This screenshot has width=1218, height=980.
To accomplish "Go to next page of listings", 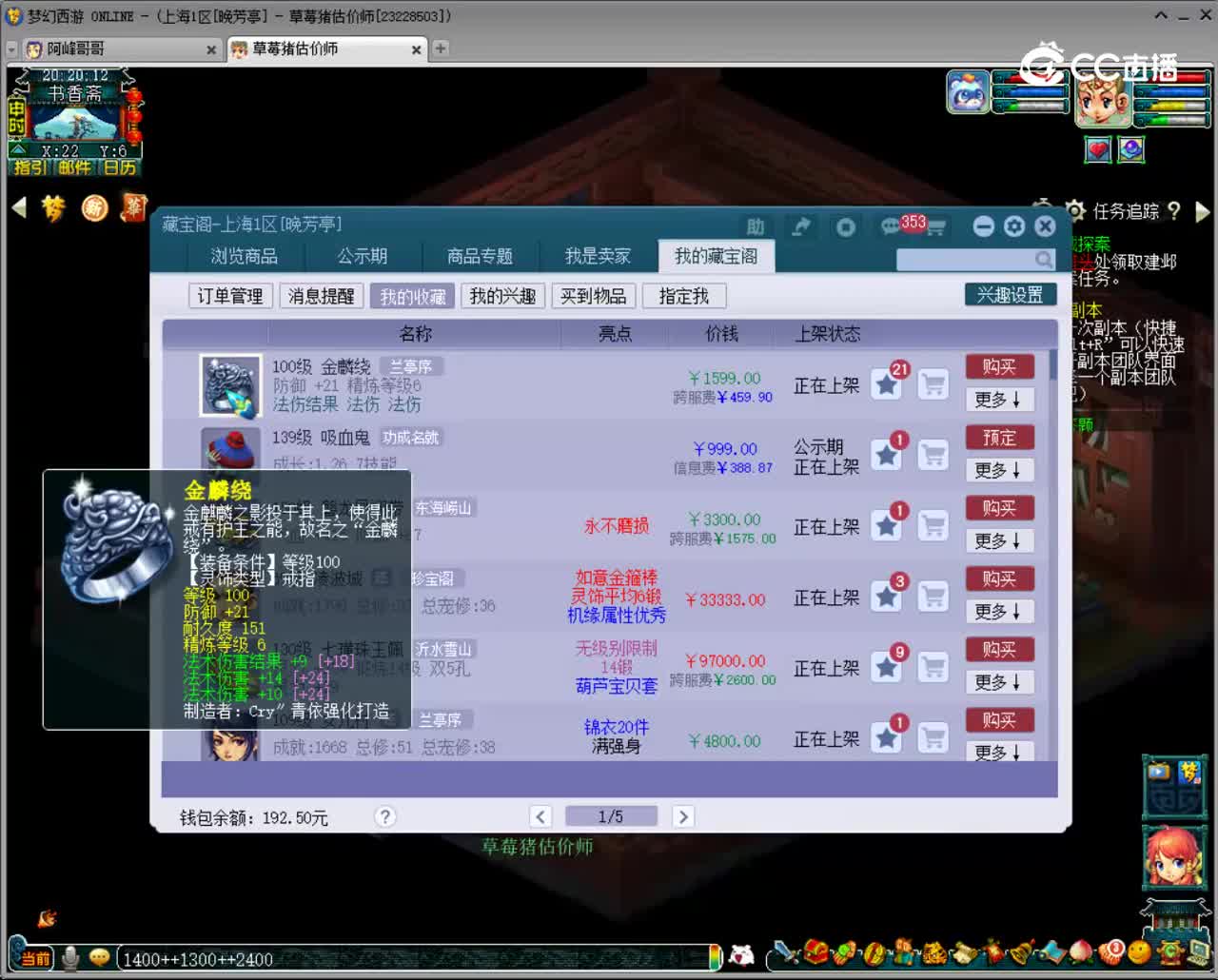I will point(683,816).
